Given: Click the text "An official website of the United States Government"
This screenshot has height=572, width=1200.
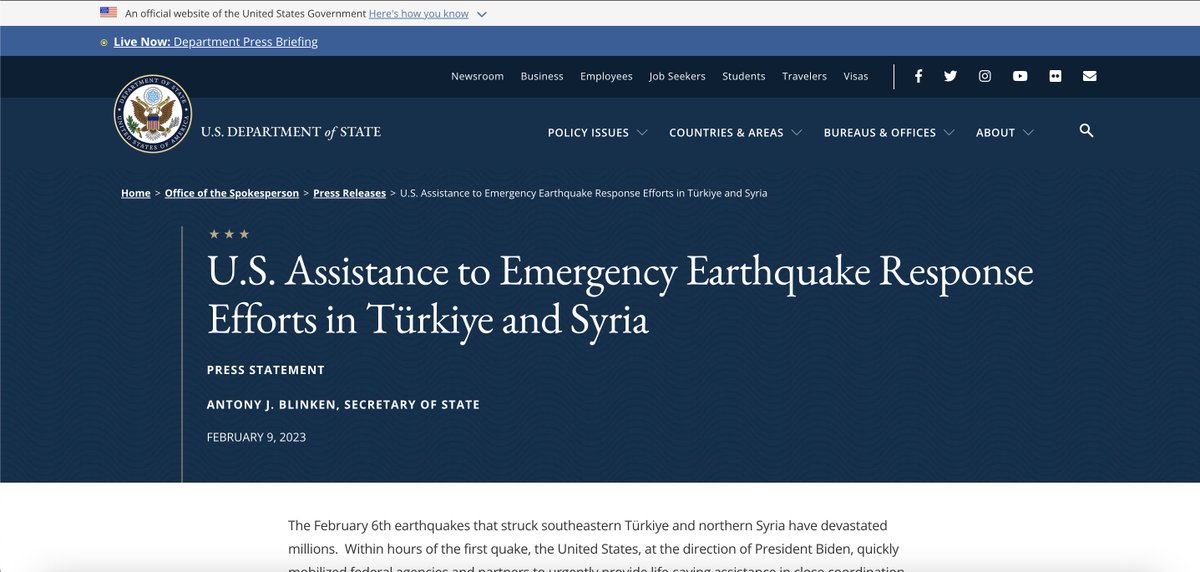Looking at the screenshot, I should click(x=245, y=14).
